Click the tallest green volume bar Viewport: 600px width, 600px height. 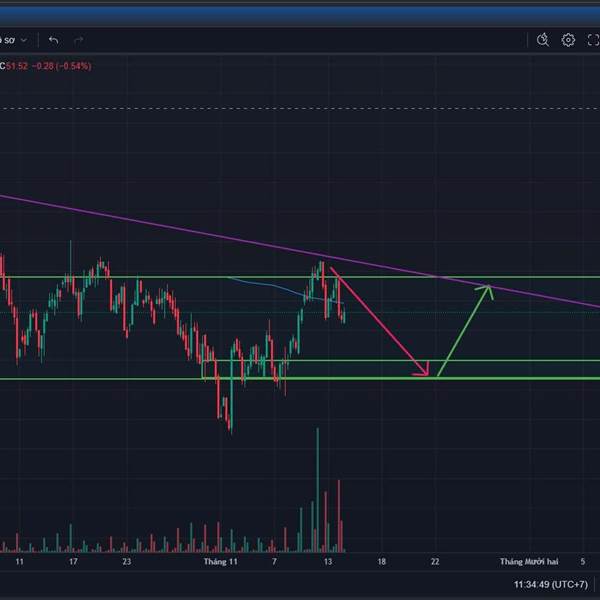pos(317,490)
